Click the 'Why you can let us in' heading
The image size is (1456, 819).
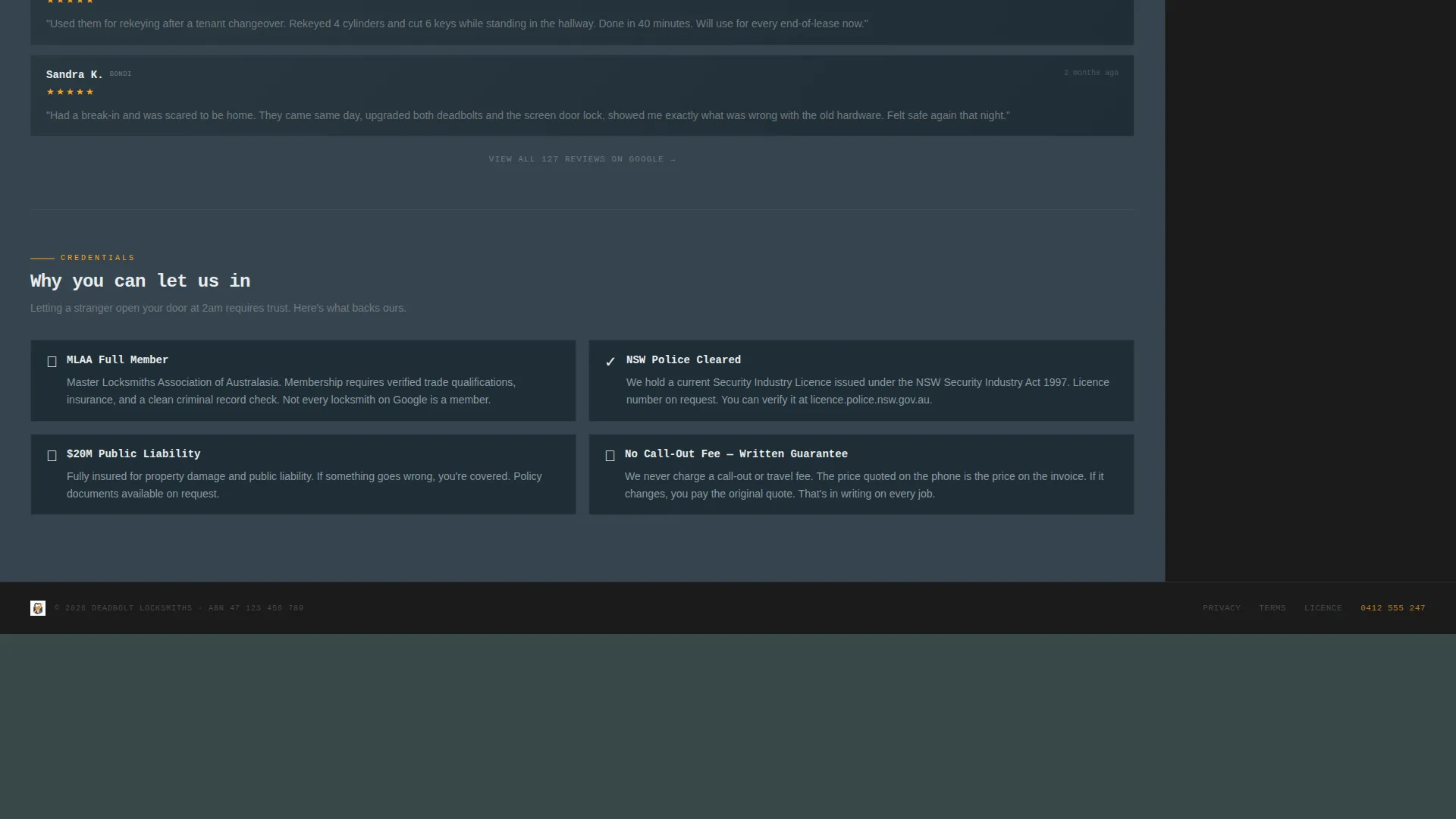coord(140,281)
